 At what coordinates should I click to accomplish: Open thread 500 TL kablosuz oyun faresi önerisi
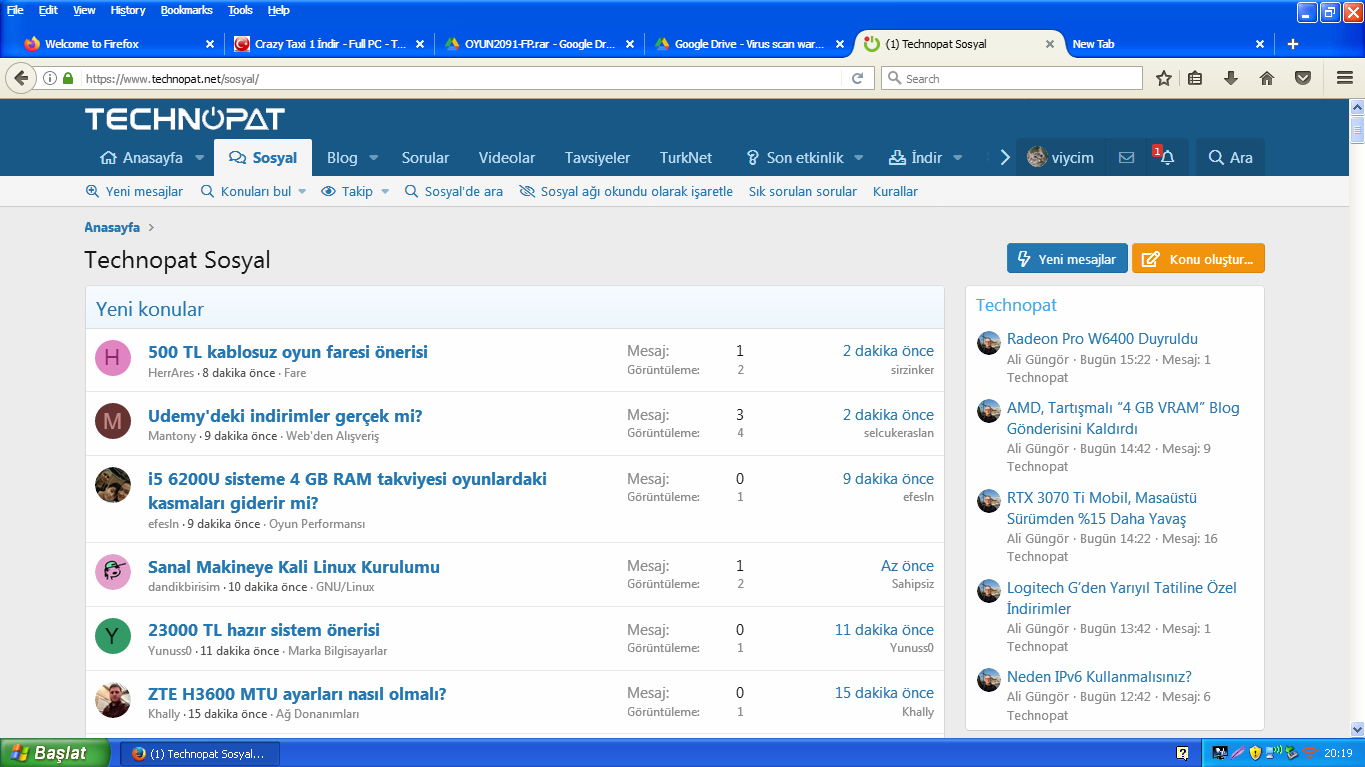[x=288, y=352]
